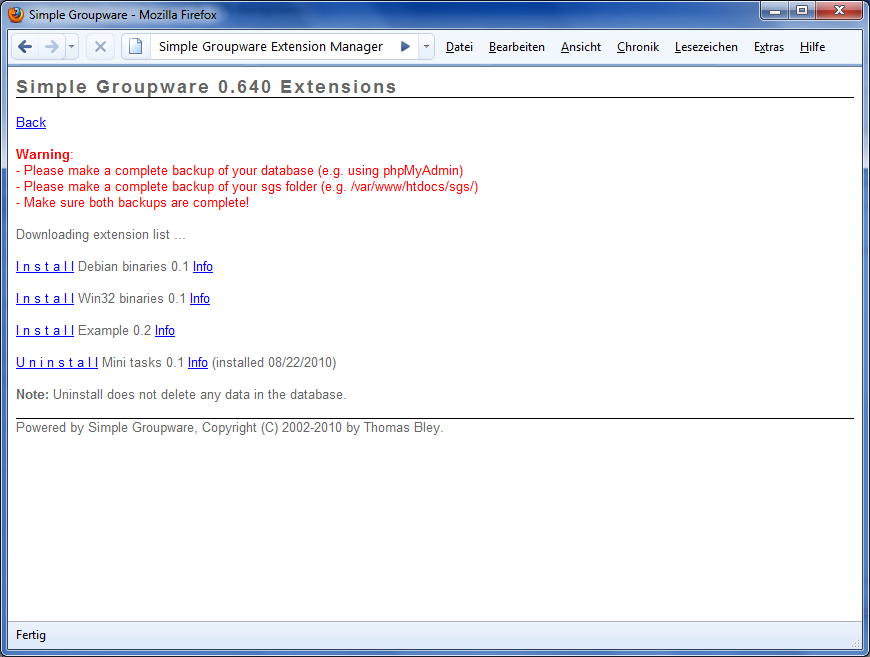
Task: Click the red 'Warning' label
Action: click(x=43, y=154)
